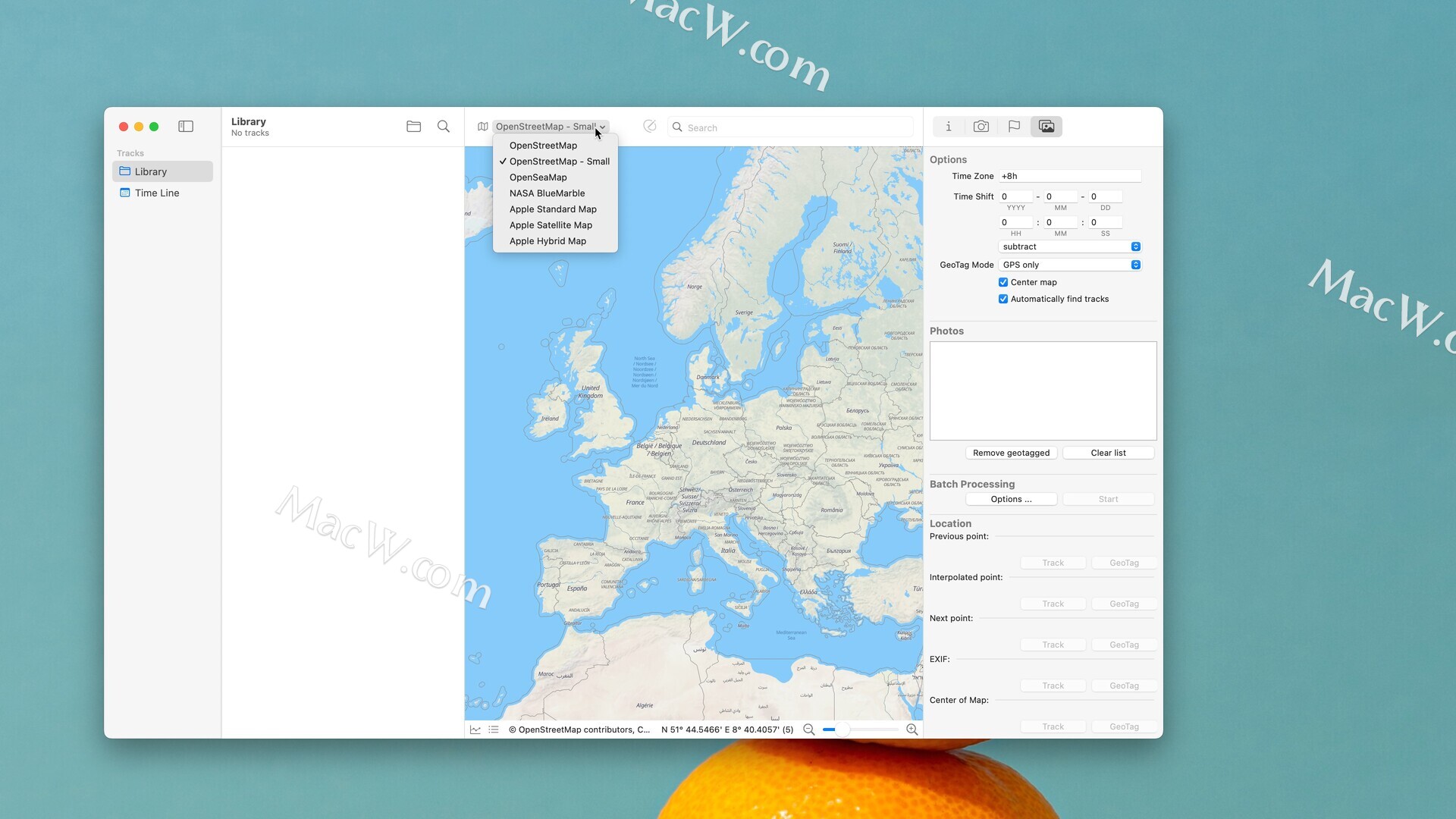The width and height of the screenshot is (1456, 819).
Task: Choose Apple Hybrid Map entry
Action: [x=555, y=241]
